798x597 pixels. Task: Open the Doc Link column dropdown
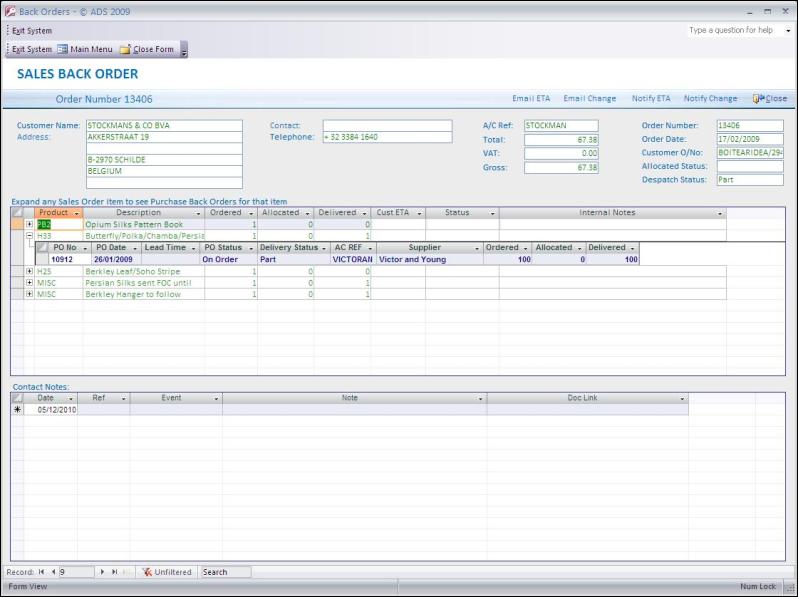click(x=682, y=399)
